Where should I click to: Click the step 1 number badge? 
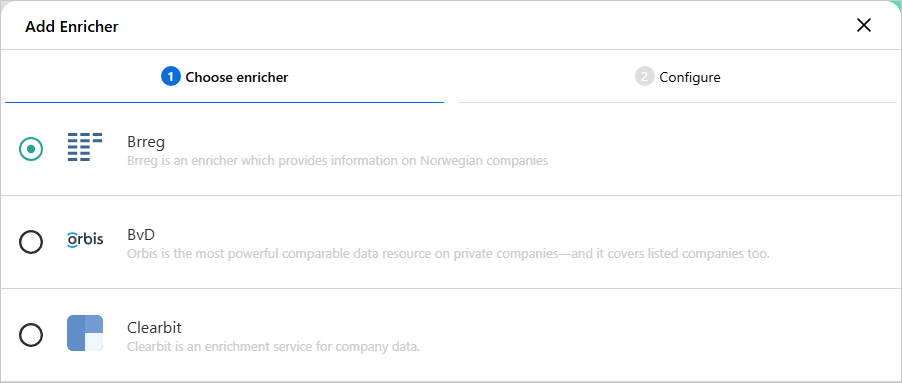[171, 76]
